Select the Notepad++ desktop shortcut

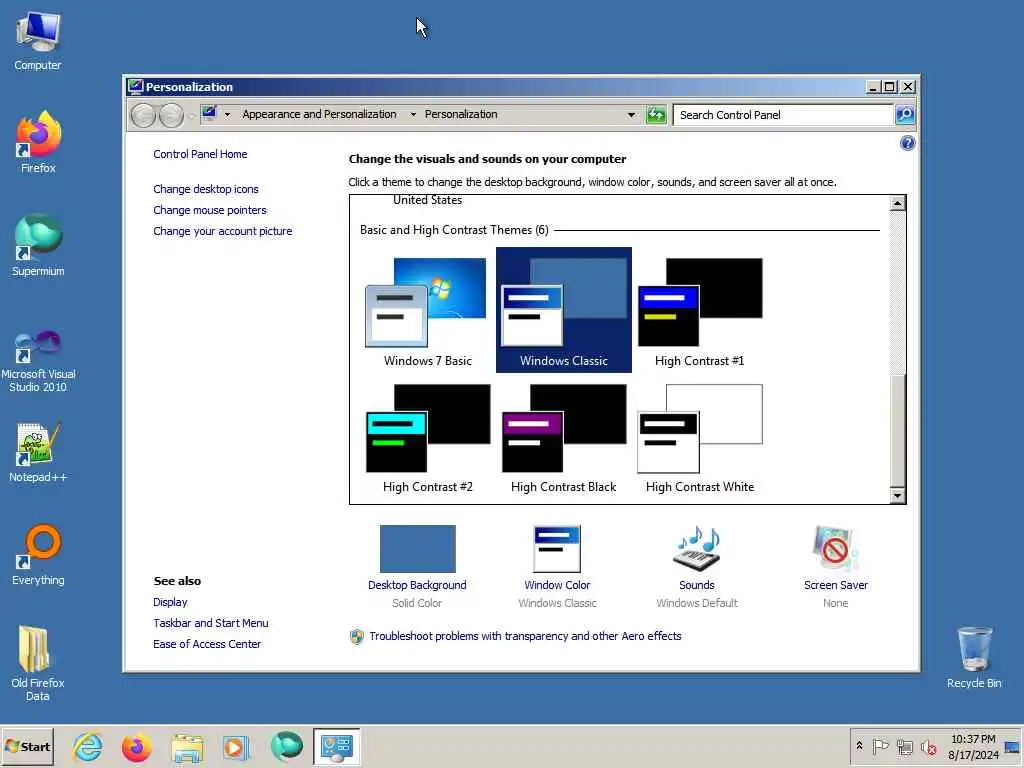pos(38,453)
